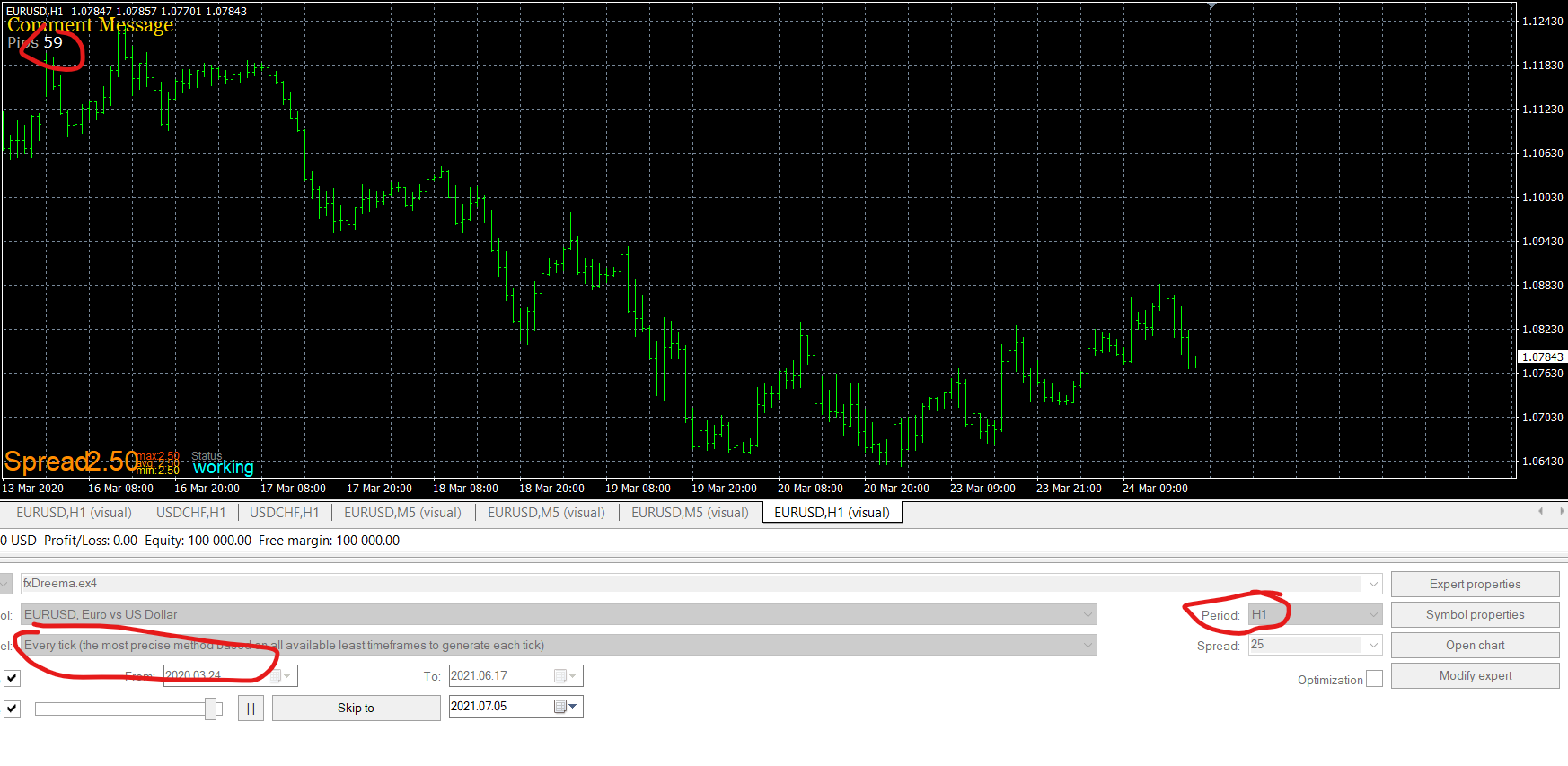
Task: Click the cyan 'working' status text
Action: 224,467
